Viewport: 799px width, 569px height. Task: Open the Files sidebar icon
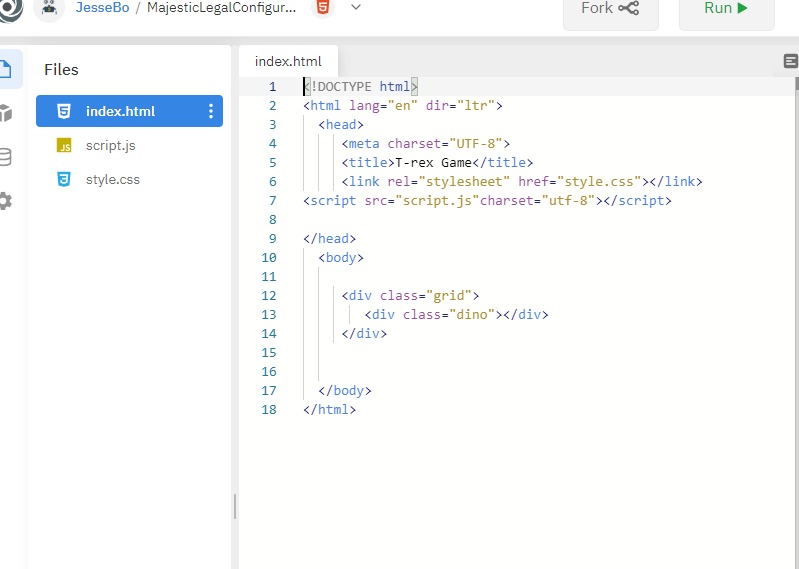tap(7, 69)
